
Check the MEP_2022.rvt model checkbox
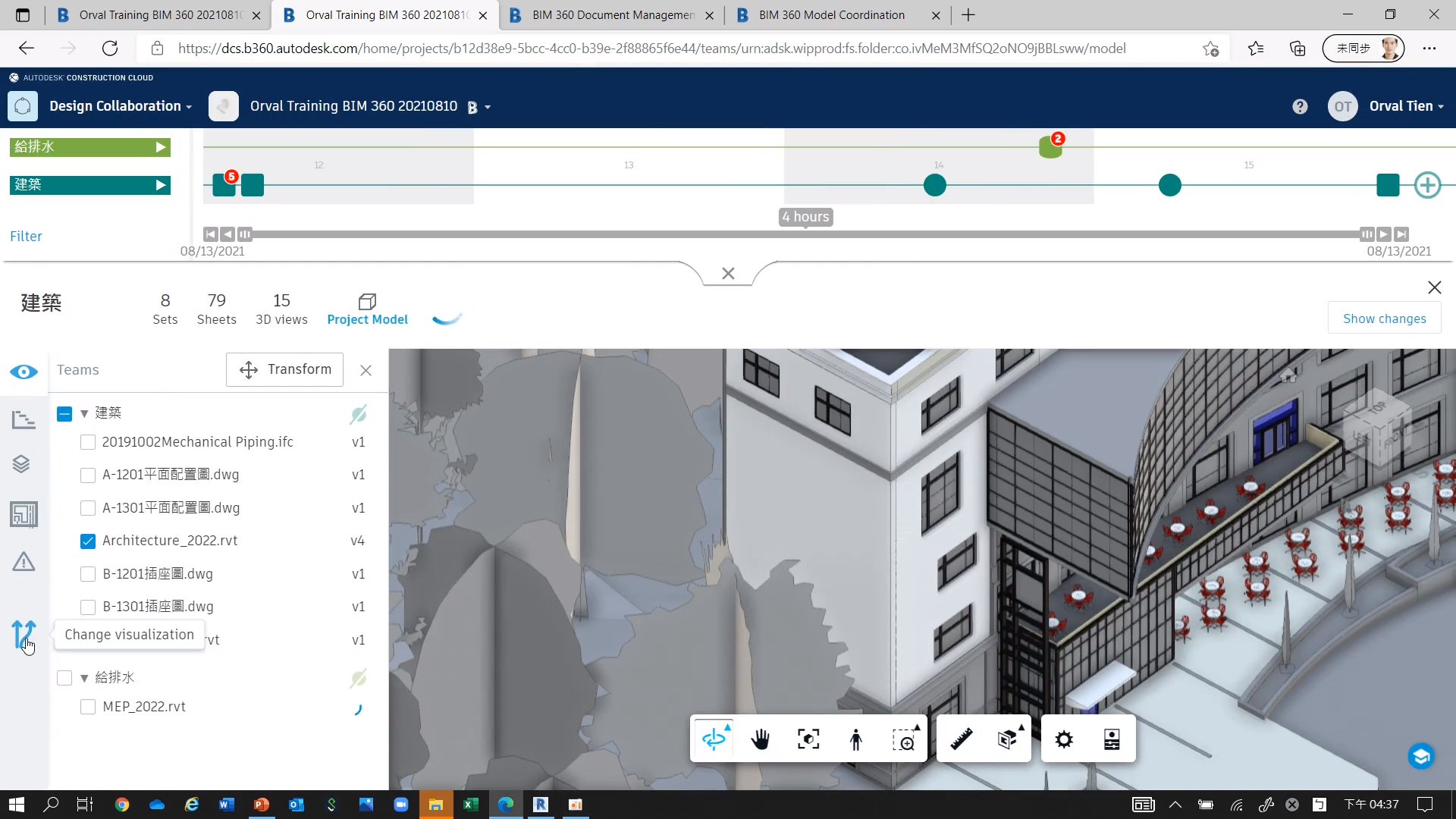(x=88, y=707)
